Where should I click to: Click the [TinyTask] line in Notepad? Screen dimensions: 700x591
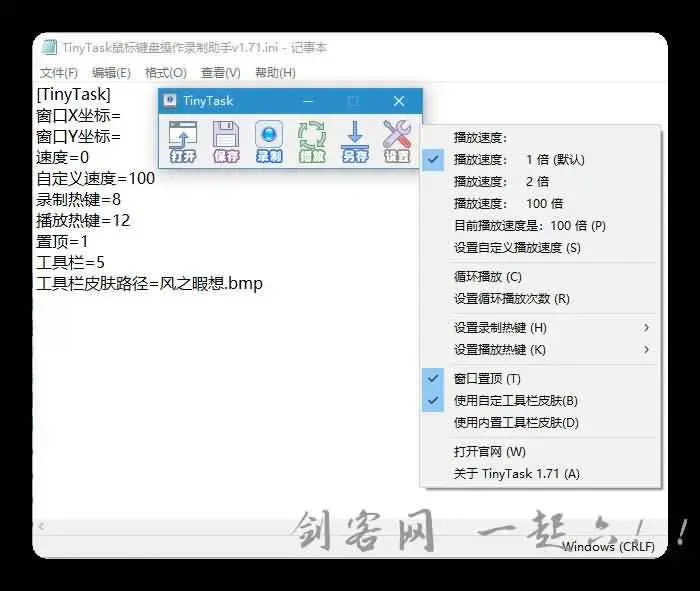(x=74, y=95)
